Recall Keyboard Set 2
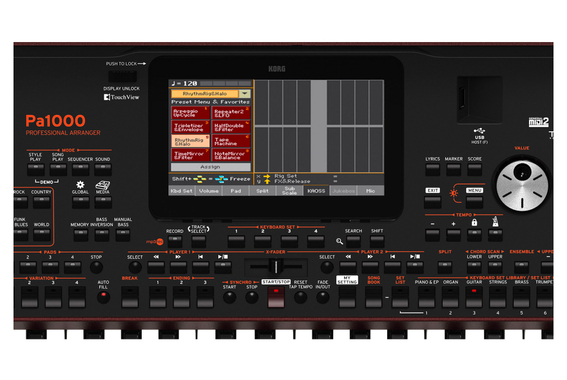 click(x=263, y=242)
